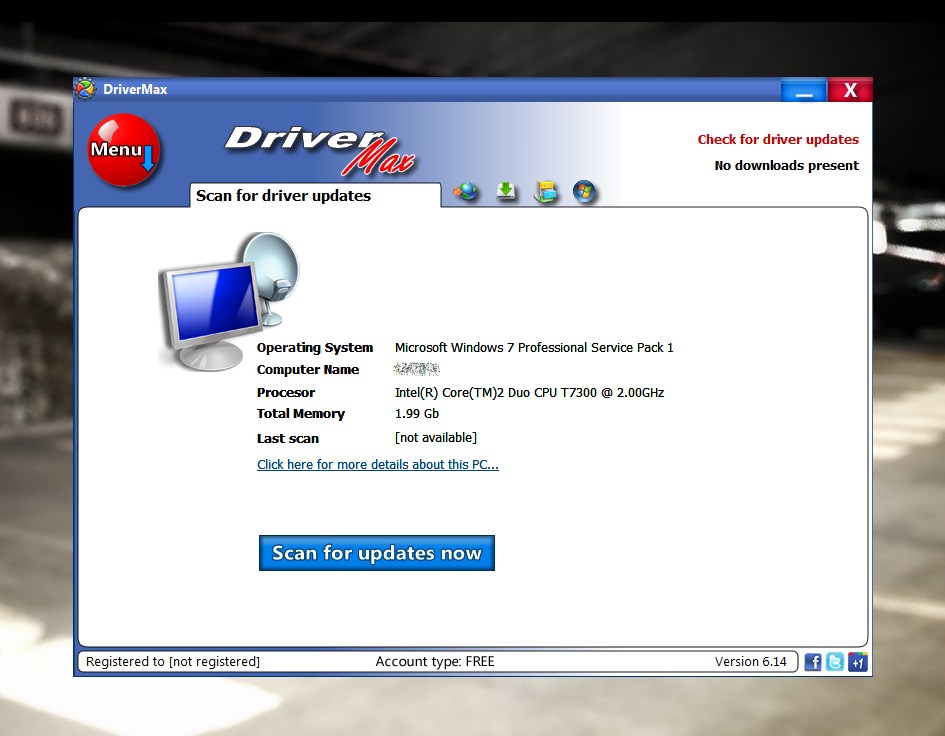
Task: Open the Facebook icon in status bar
Action: click(812, 662)
